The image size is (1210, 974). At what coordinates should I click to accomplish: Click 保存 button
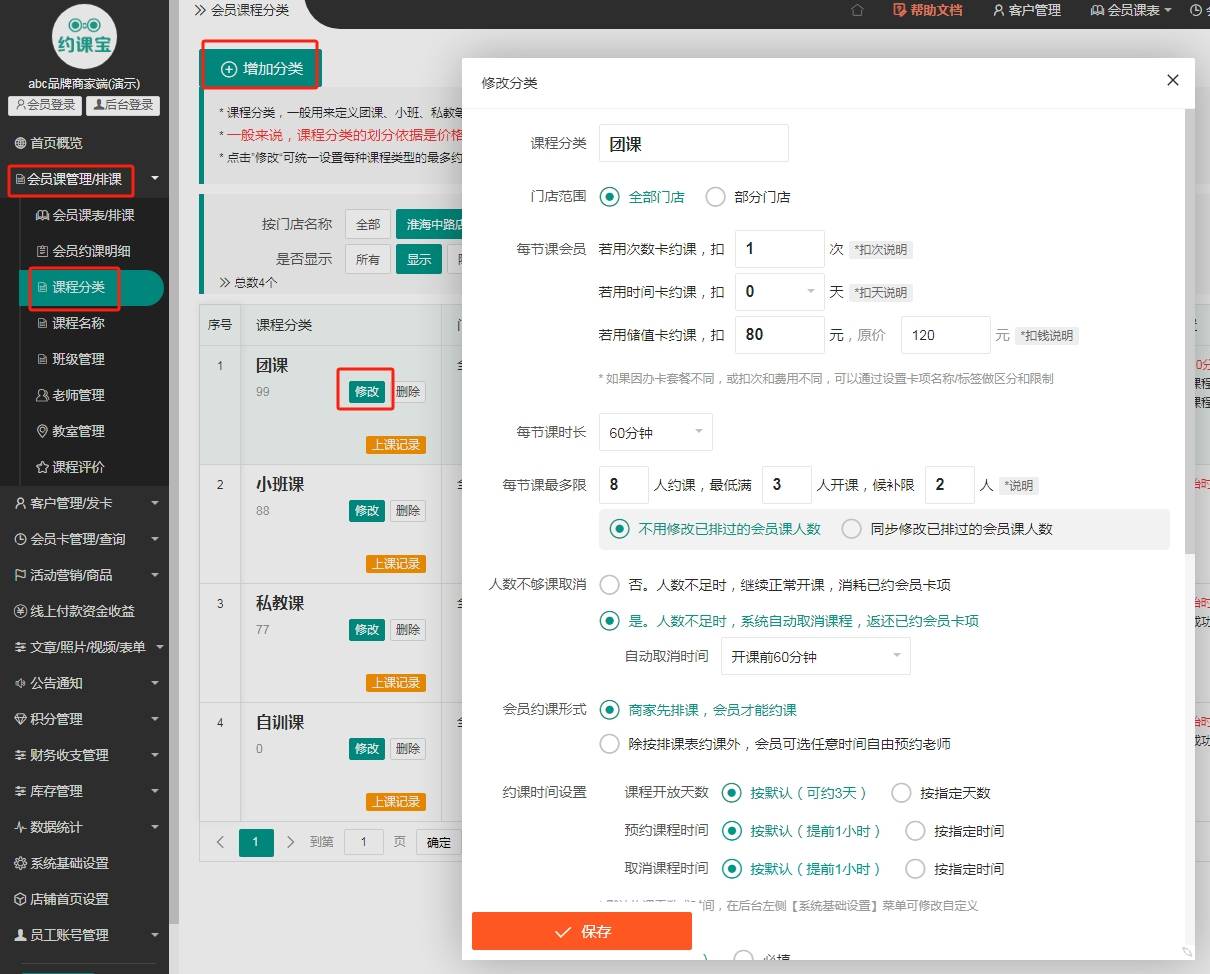[x=582, y=931]
